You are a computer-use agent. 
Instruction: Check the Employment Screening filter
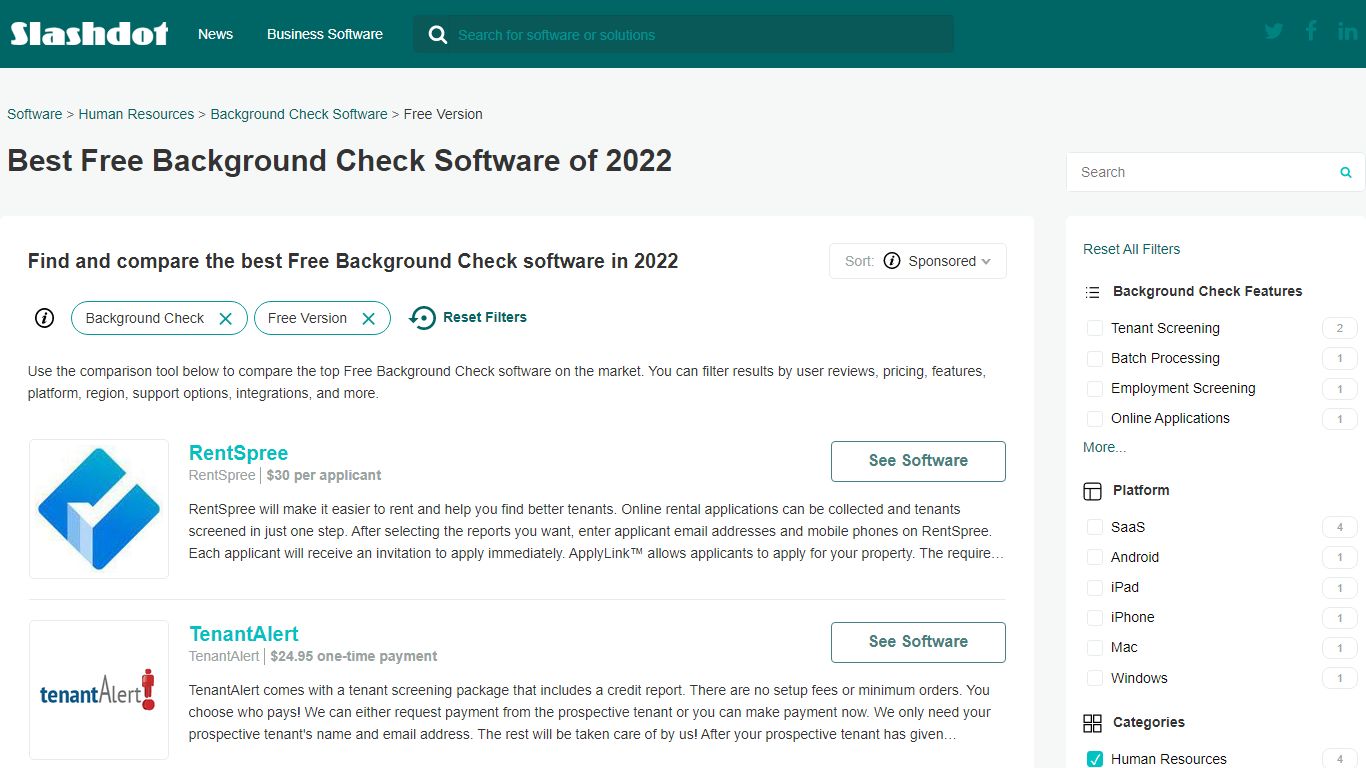(x=1095, y=388)
